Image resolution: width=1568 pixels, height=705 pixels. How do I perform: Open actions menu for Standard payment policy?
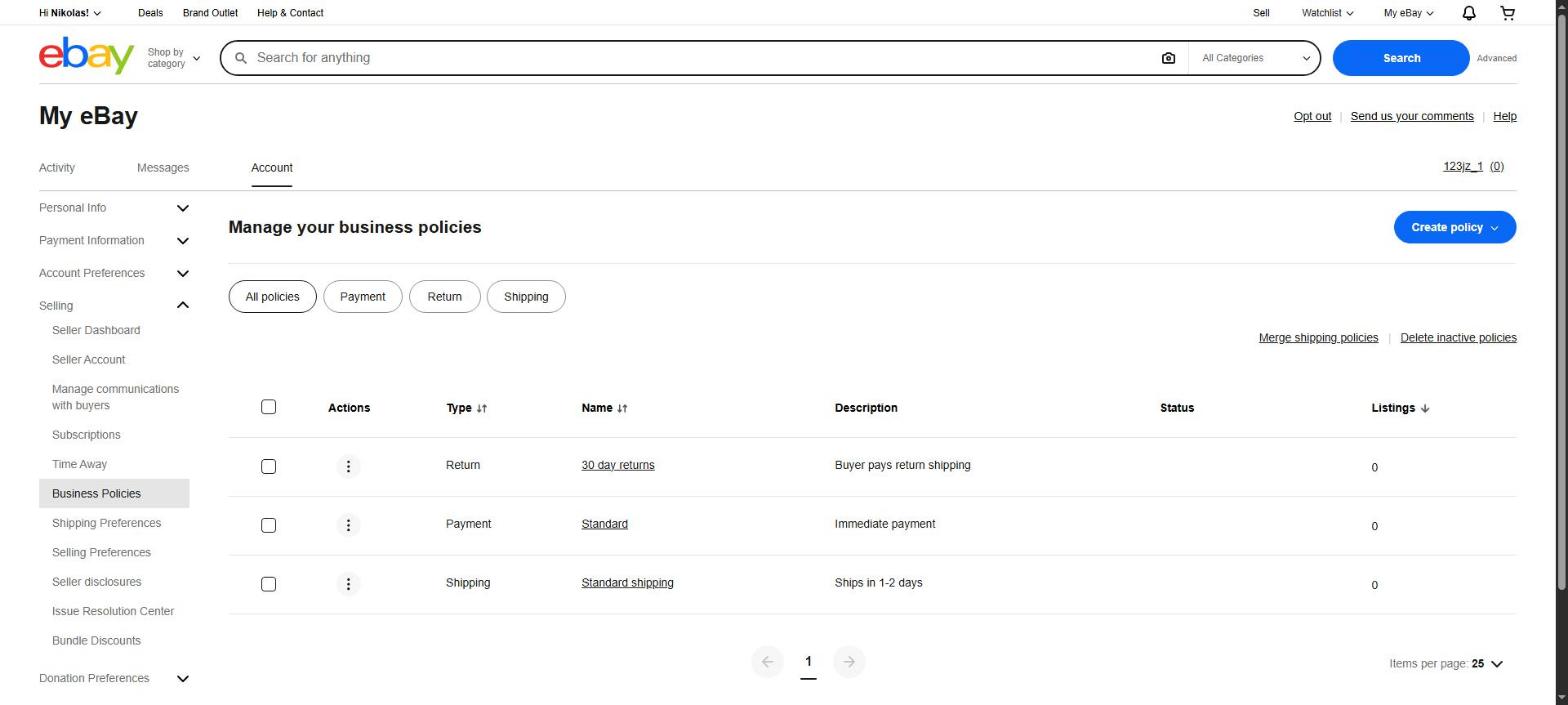(348, 525)
